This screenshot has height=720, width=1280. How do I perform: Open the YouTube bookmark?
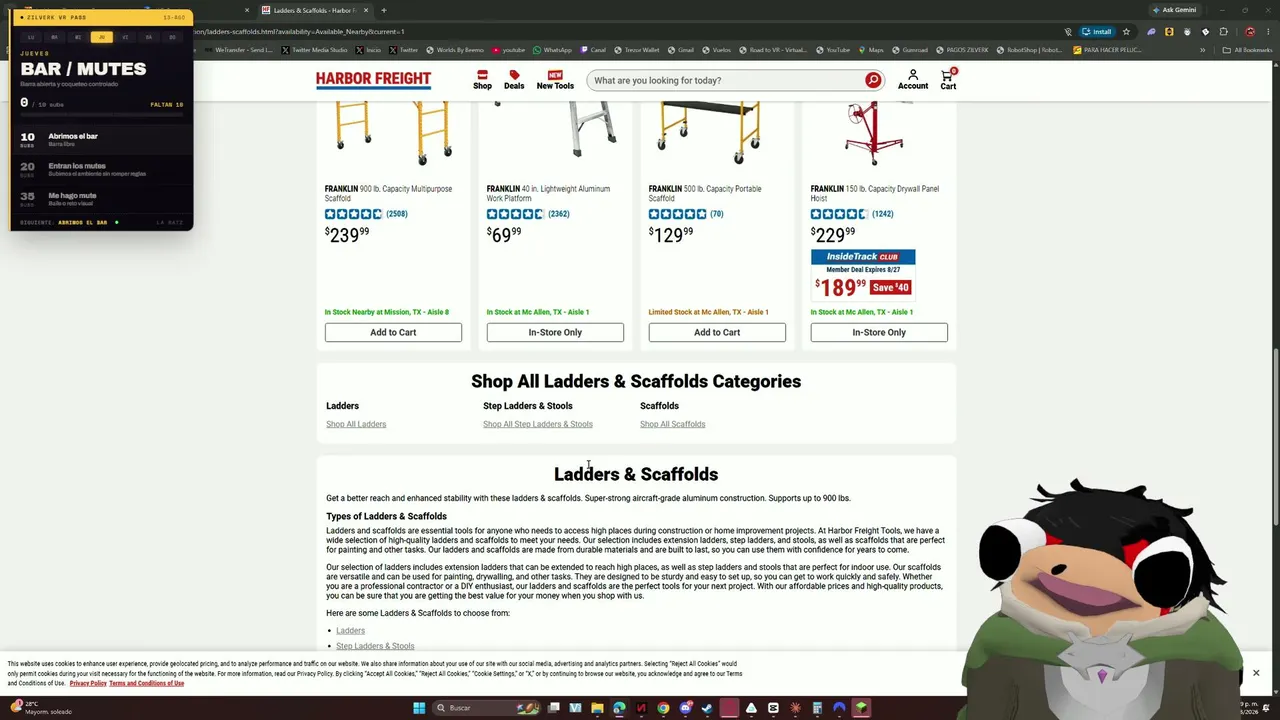click(x=832, y=50)
